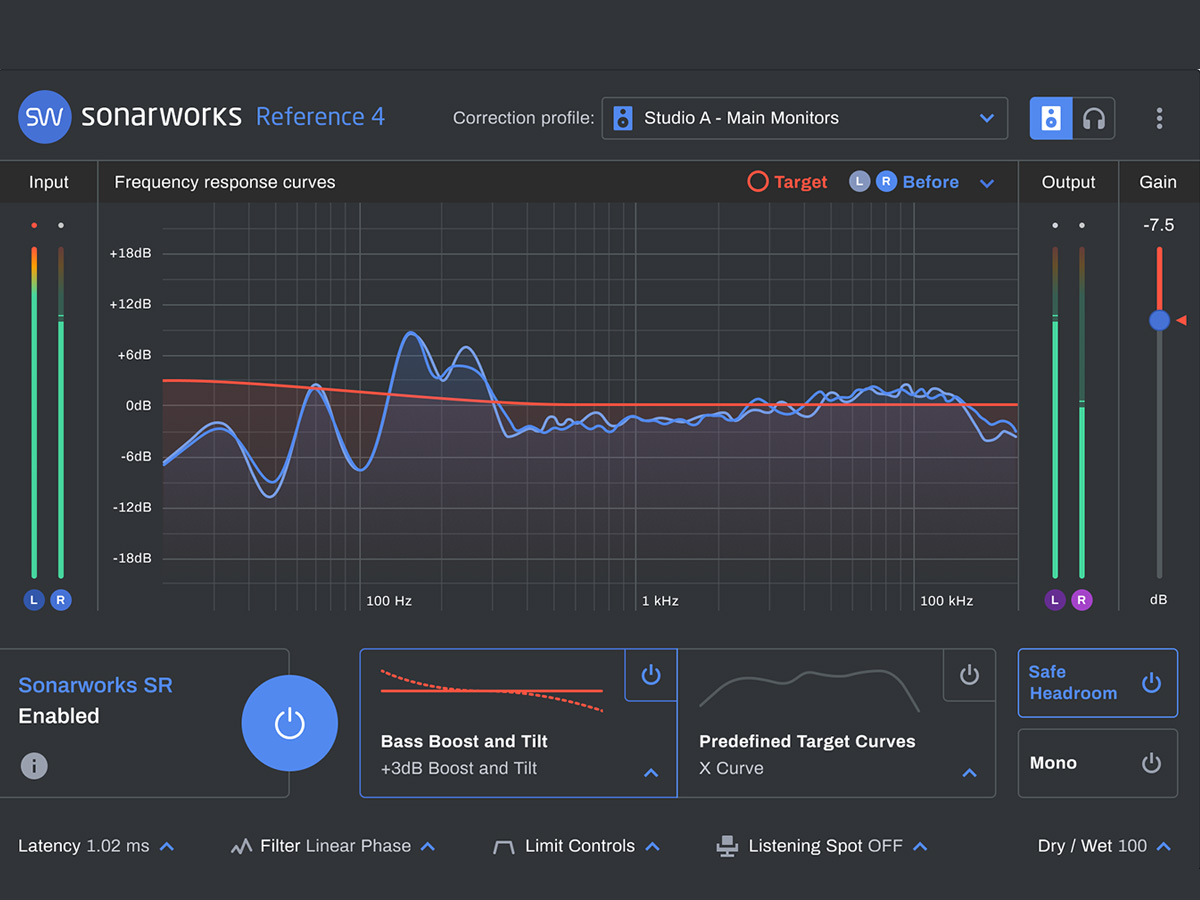The height and width of the screenshot is (900, 1200).
Task: Click the 1 kHz axis label
Action: click(x=660, y=601)
